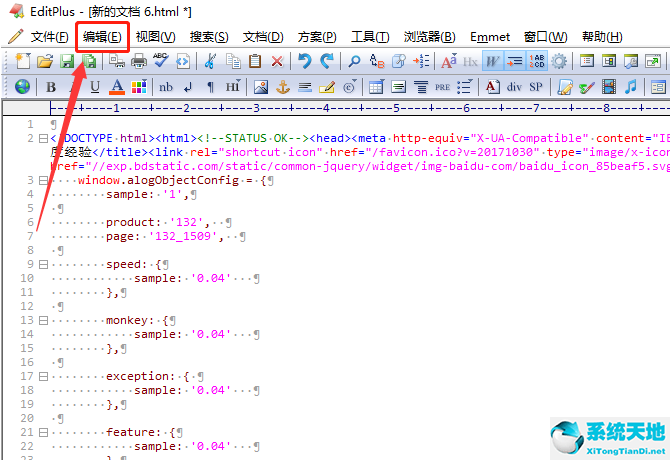This screenshot has height=460, width=670.
Task: Toggle Line Numbers display button
Action: (x=537, y=62)
